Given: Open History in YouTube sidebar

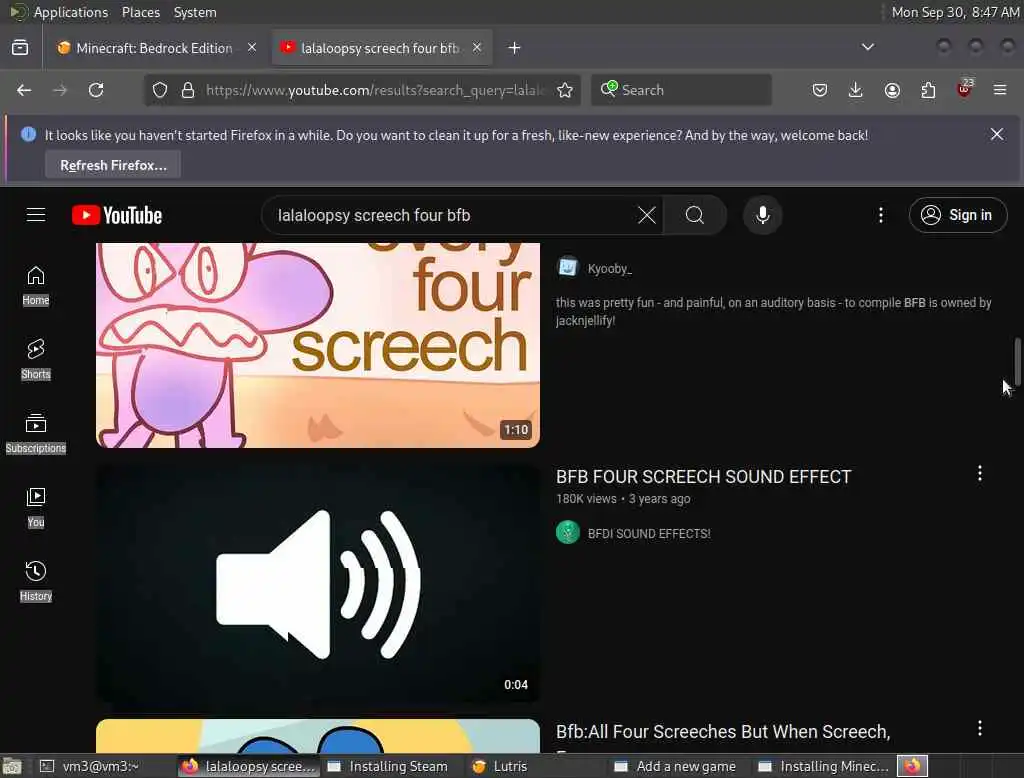Looking at the screenshot, I should (x=36, y=581).
